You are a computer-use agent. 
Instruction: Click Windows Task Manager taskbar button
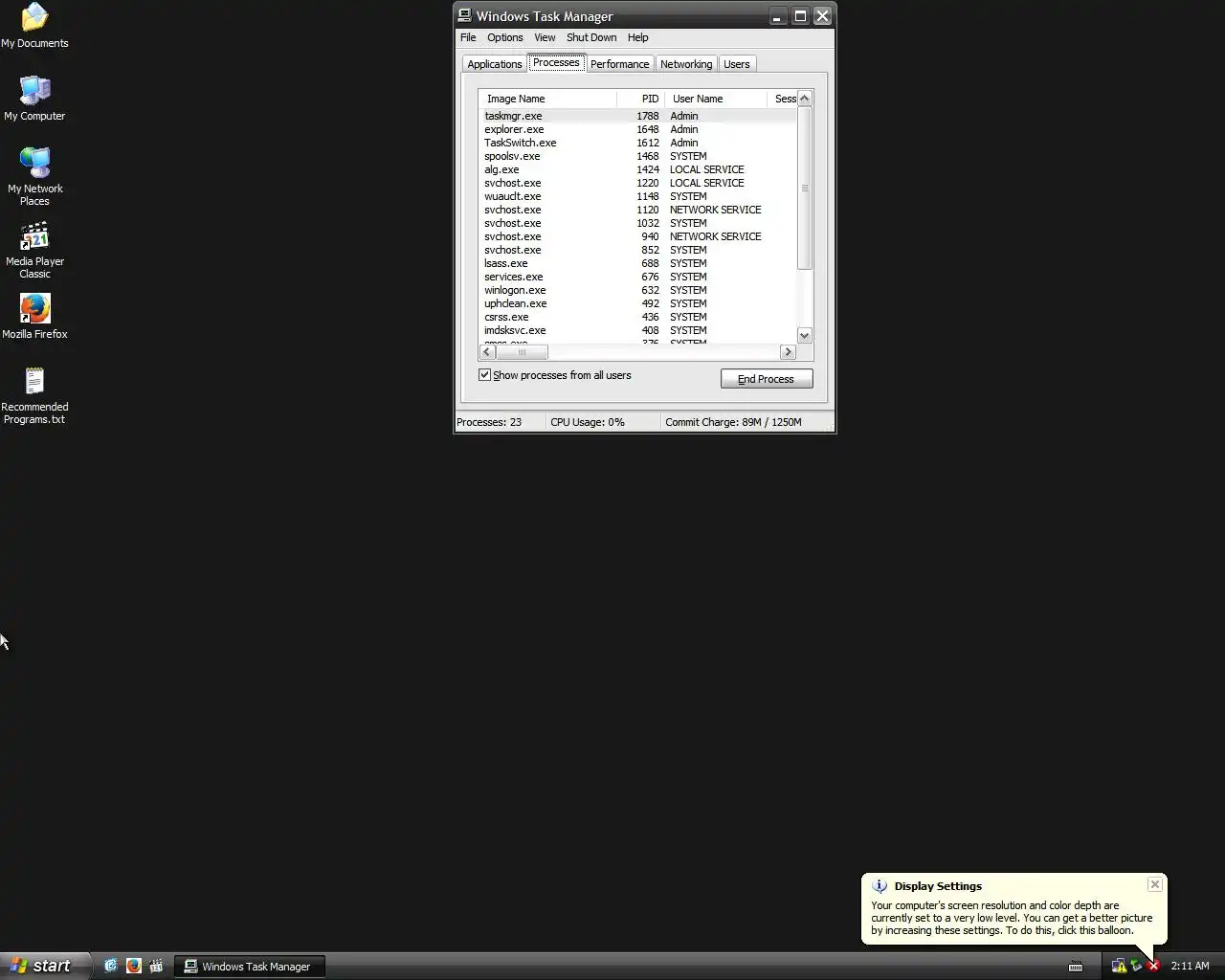pyautogui.click(x=249, y=967)
